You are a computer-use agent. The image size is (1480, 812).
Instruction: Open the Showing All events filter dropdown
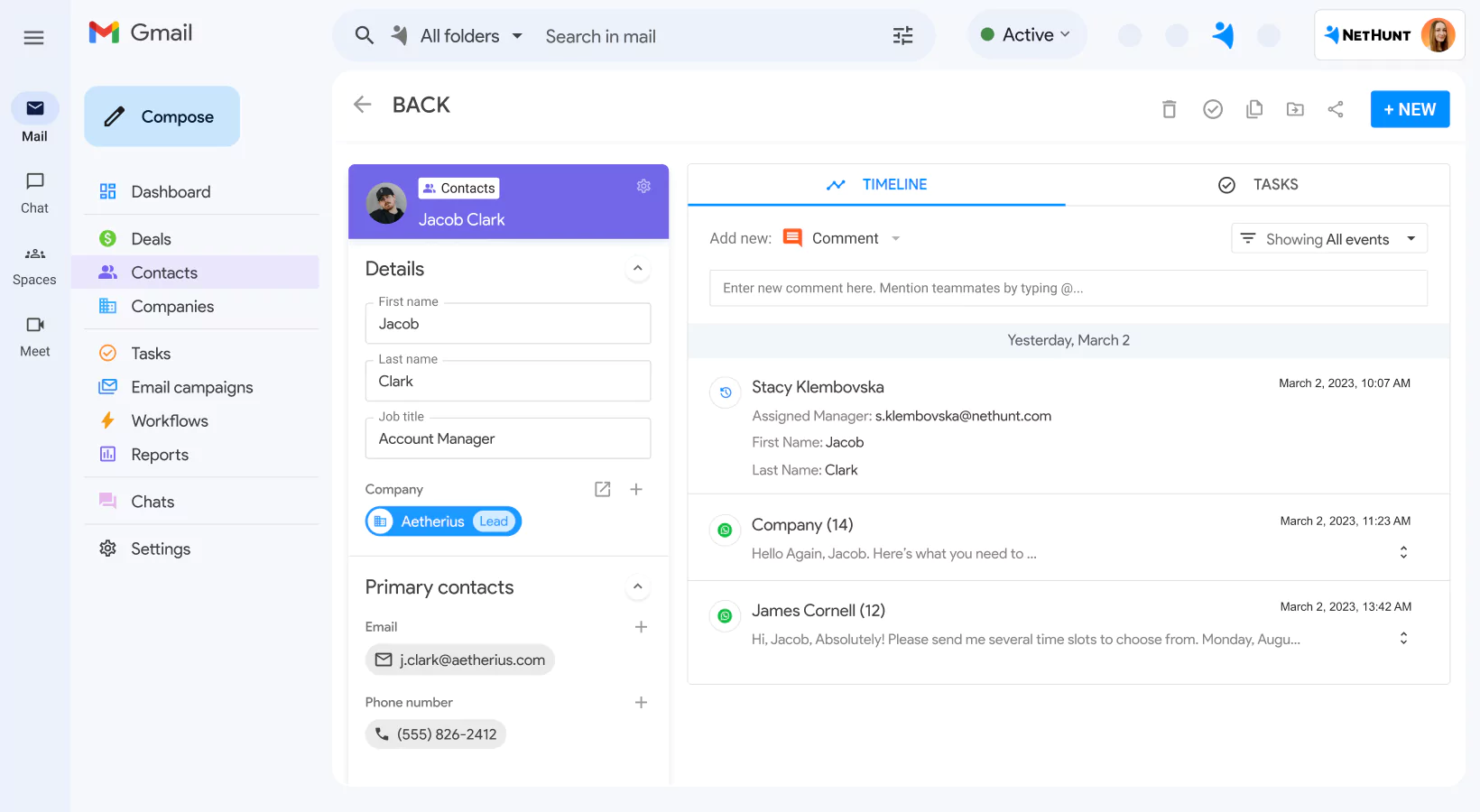1328,238
